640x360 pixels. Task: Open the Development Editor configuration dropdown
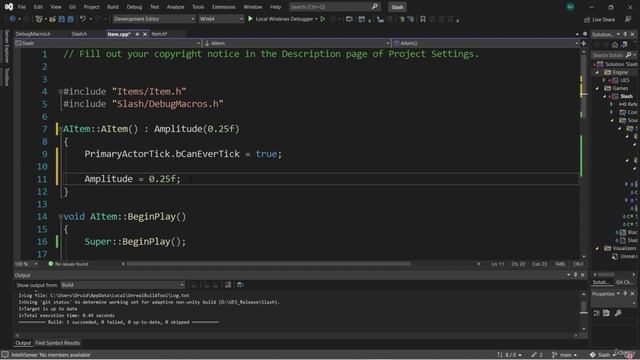click(x=154, y=19)
